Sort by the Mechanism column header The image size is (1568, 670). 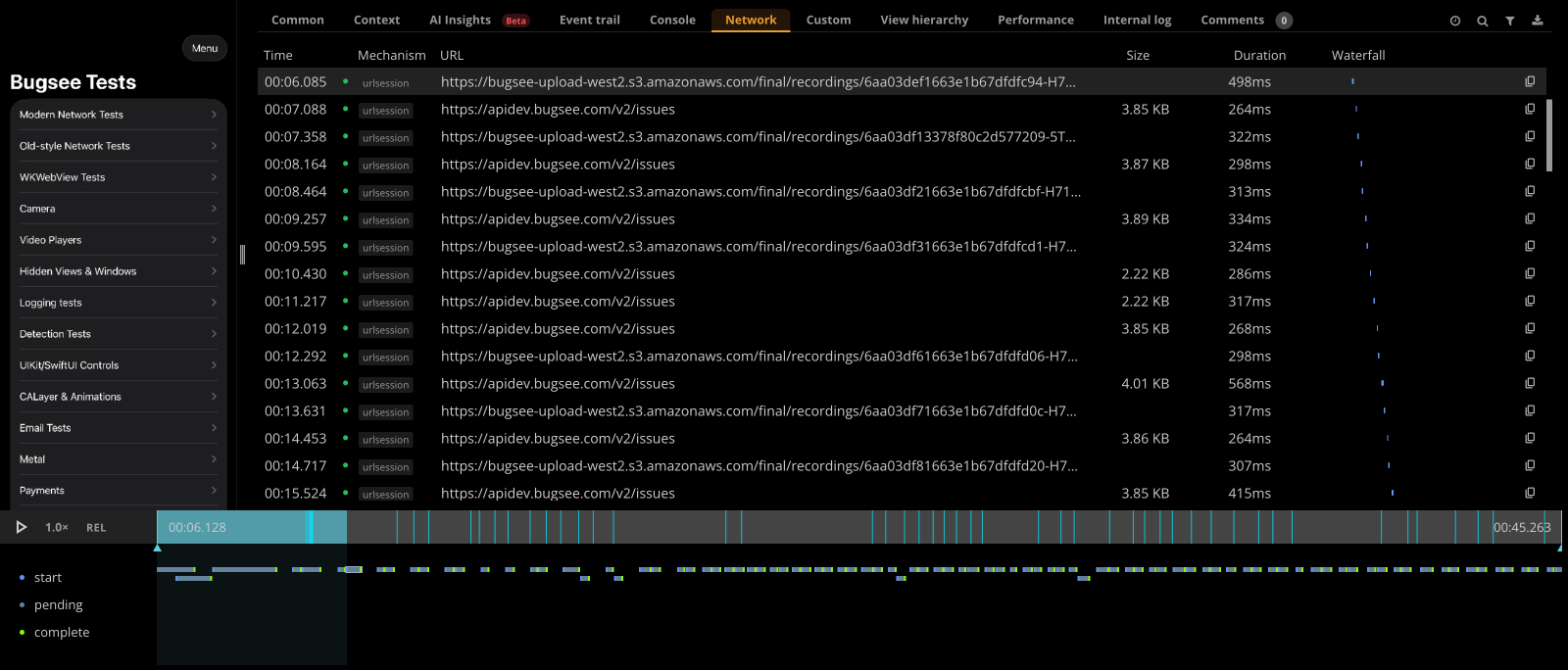392,55
